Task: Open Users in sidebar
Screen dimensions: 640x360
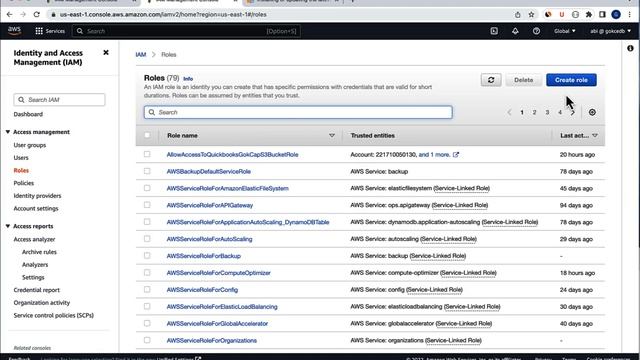Action: (x=21, y=158)
